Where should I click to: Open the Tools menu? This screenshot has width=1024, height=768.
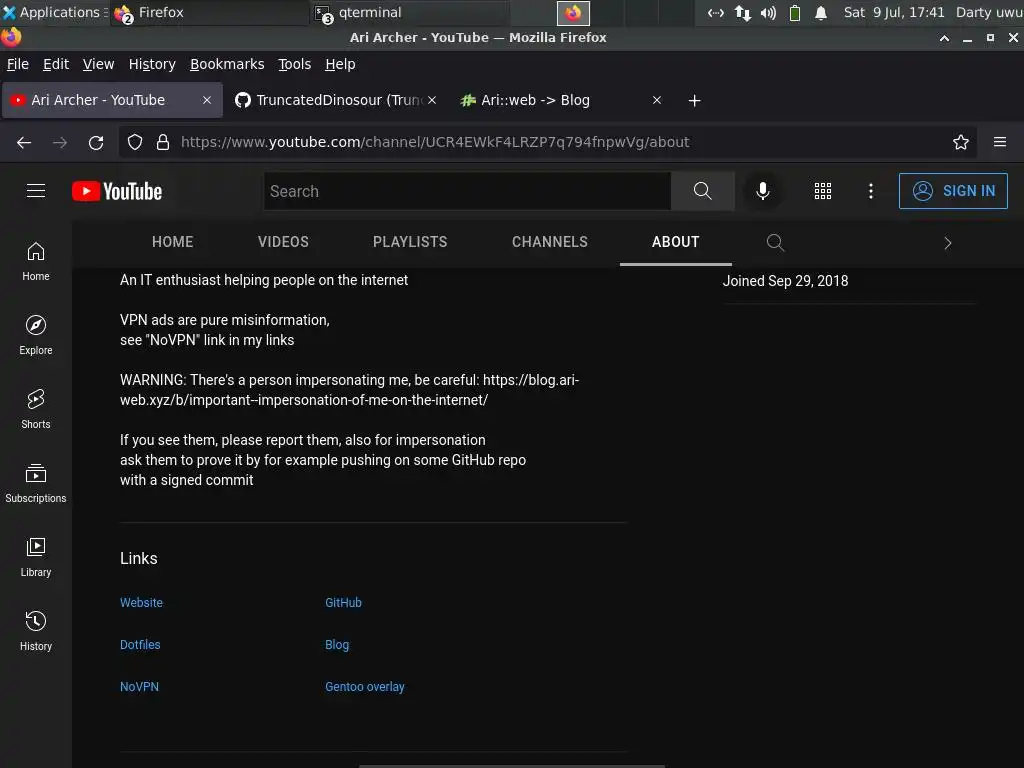tap(295, 64)
